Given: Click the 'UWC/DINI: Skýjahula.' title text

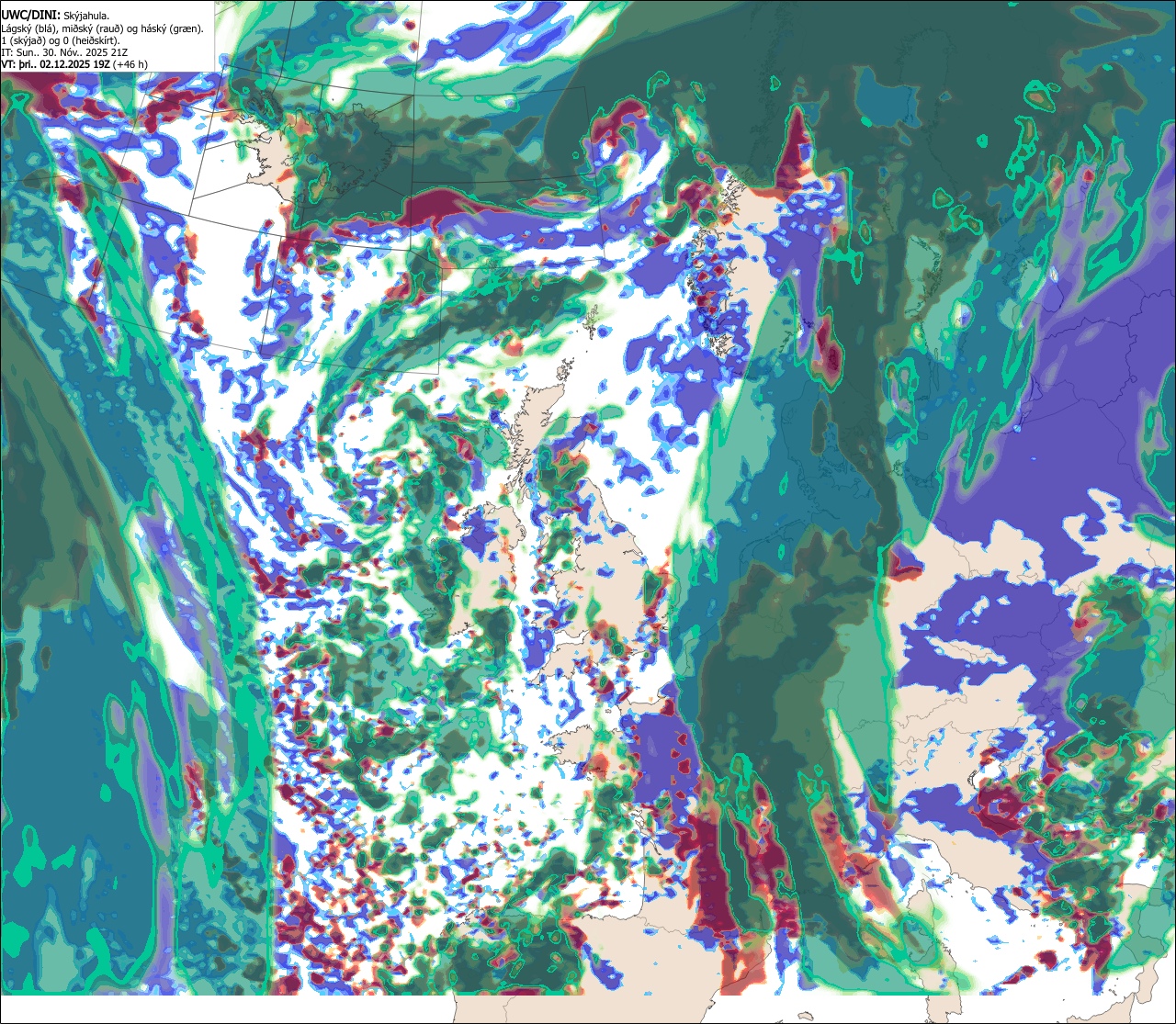Looking at the screenshot, I should tap(55, 16).
